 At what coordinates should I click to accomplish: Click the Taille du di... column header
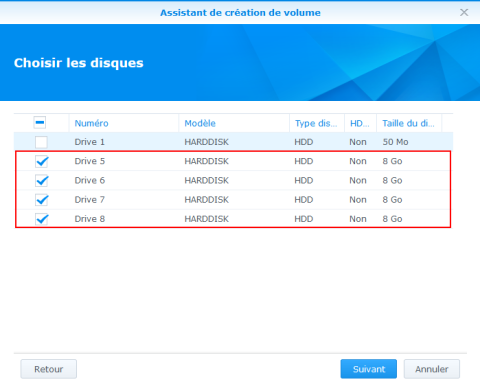point(409,123)
